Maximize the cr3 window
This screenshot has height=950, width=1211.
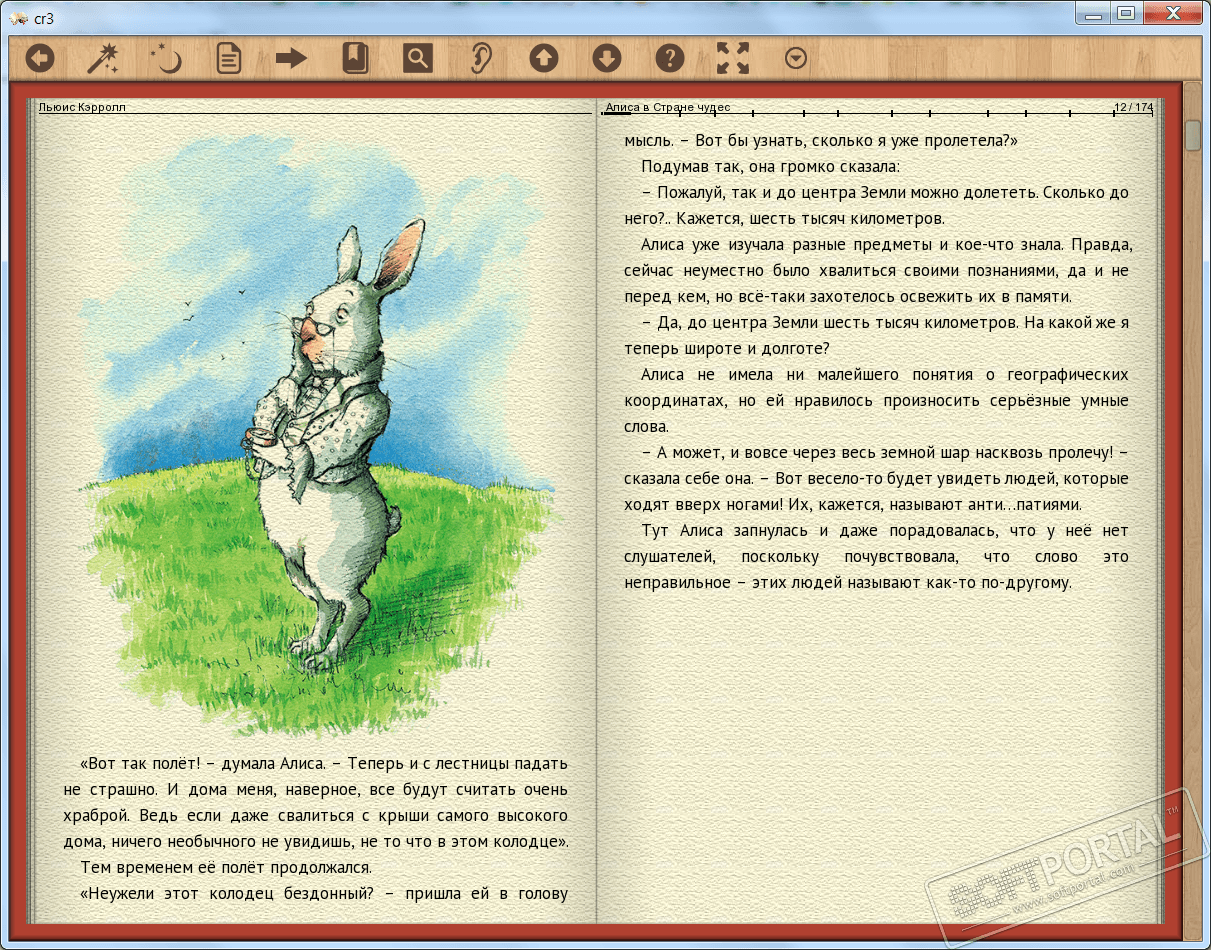1126,12
